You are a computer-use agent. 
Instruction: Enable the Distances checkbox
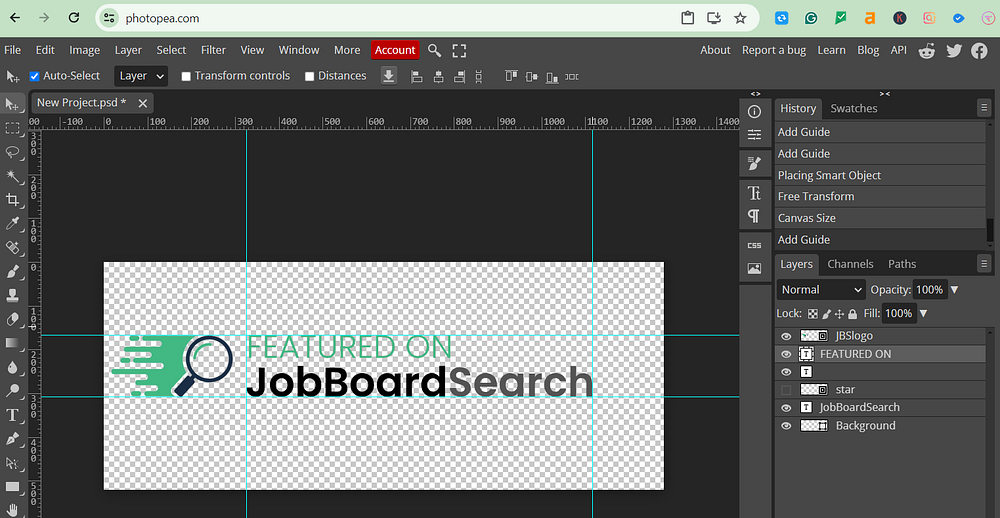[x=310, y=76]
